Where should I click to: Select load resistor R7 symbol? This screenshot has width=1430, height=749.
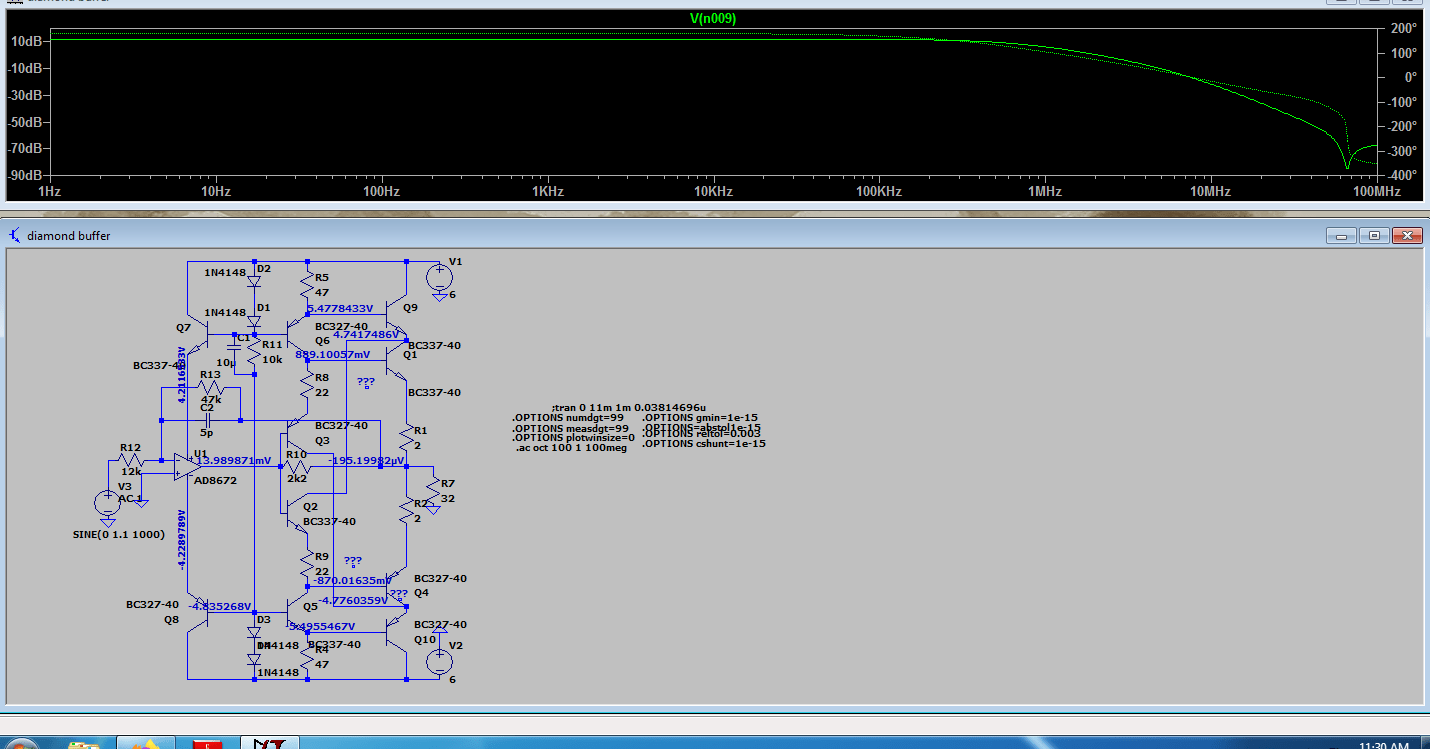click(x=432, y=490)
